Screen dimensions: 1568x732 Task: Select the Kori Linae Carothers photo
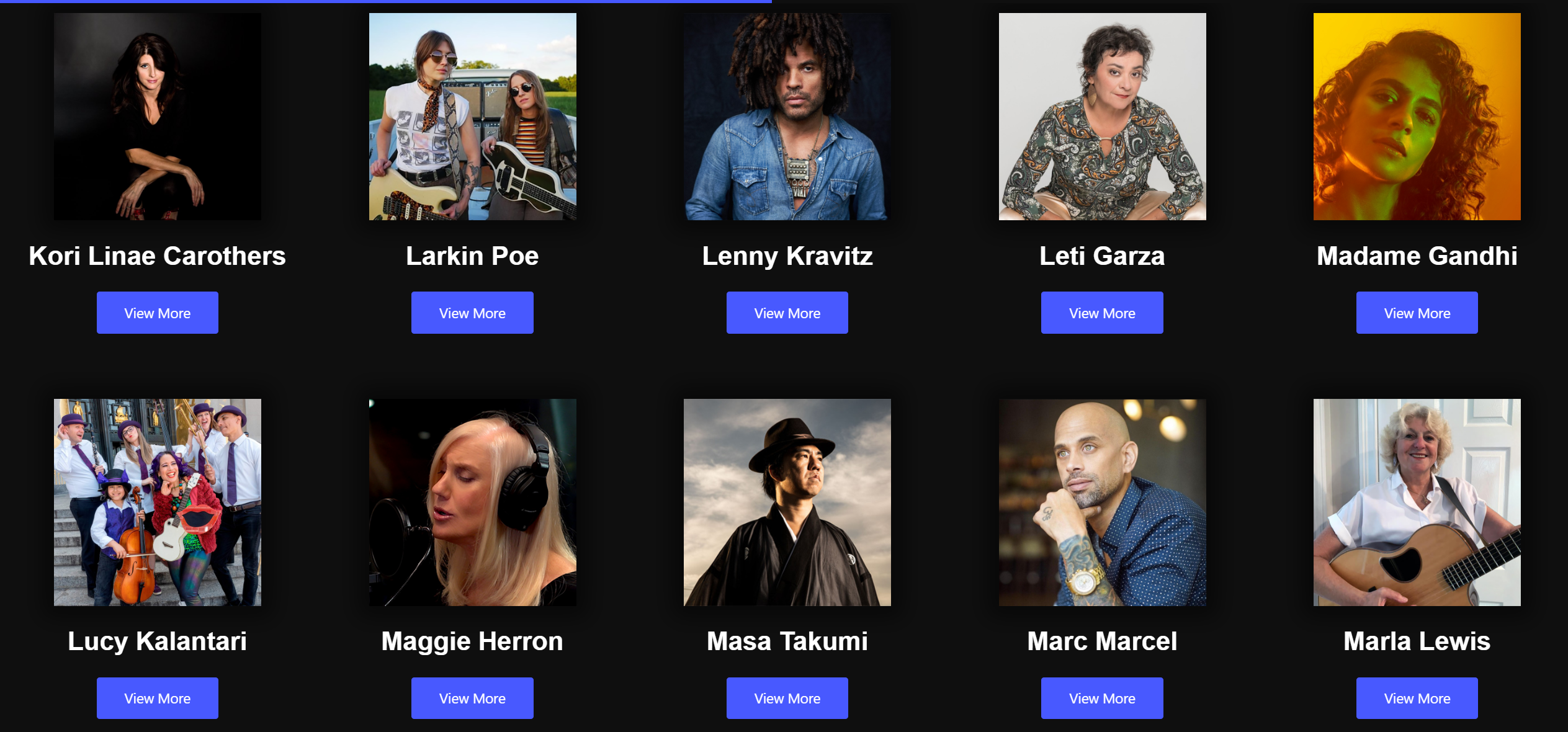pos(157,117)
